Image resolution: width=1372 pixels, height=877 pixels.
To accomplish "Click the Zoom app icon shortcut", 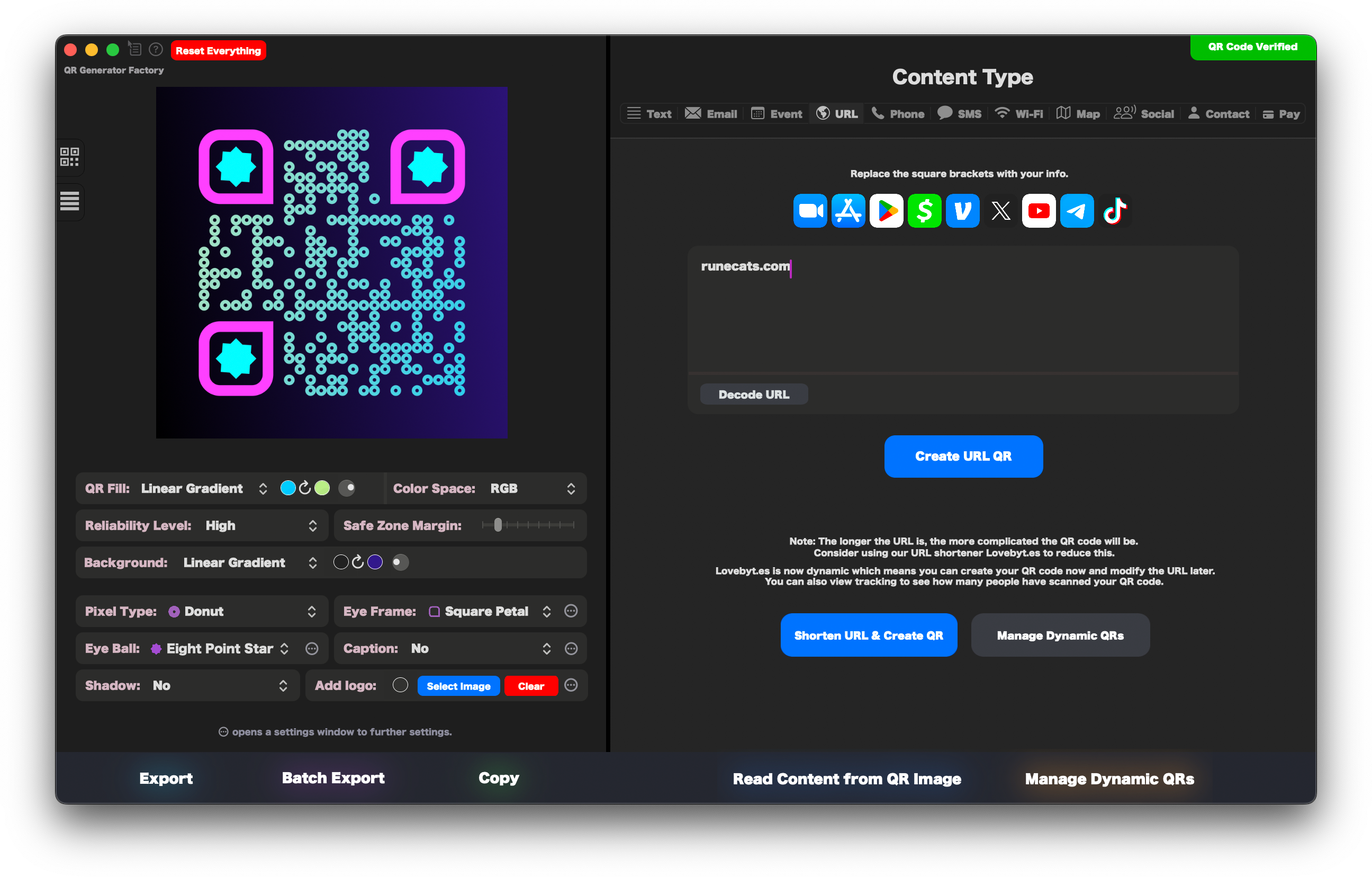I will 810,211.
